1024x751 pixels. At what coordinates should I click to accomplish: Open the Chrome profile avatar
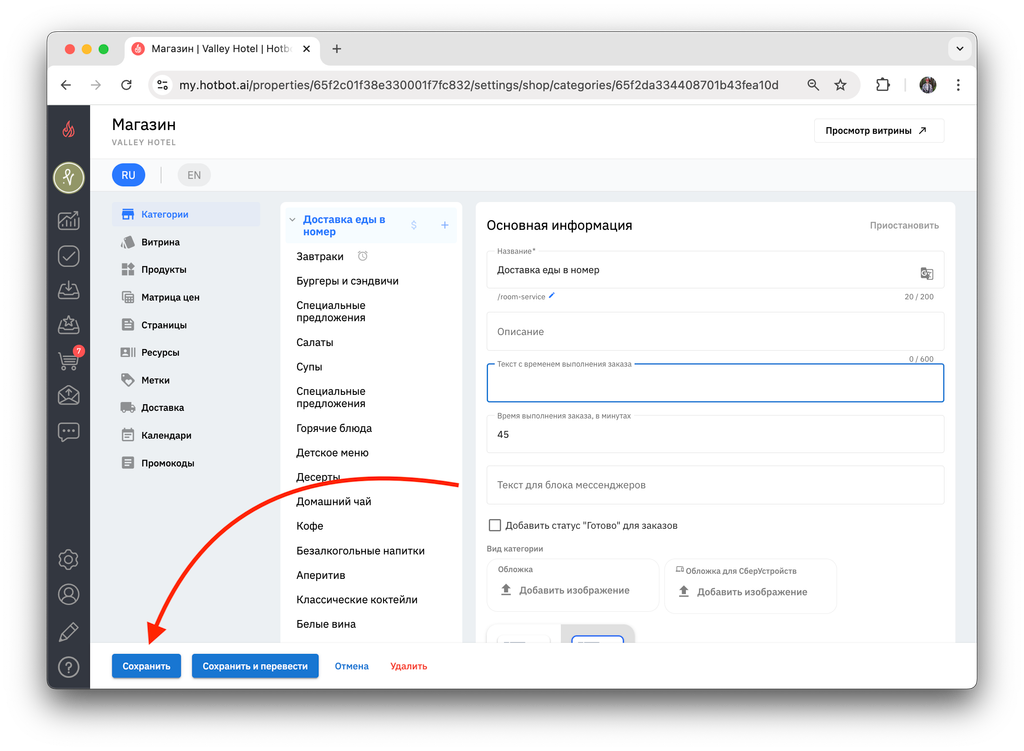coord(928,85)
